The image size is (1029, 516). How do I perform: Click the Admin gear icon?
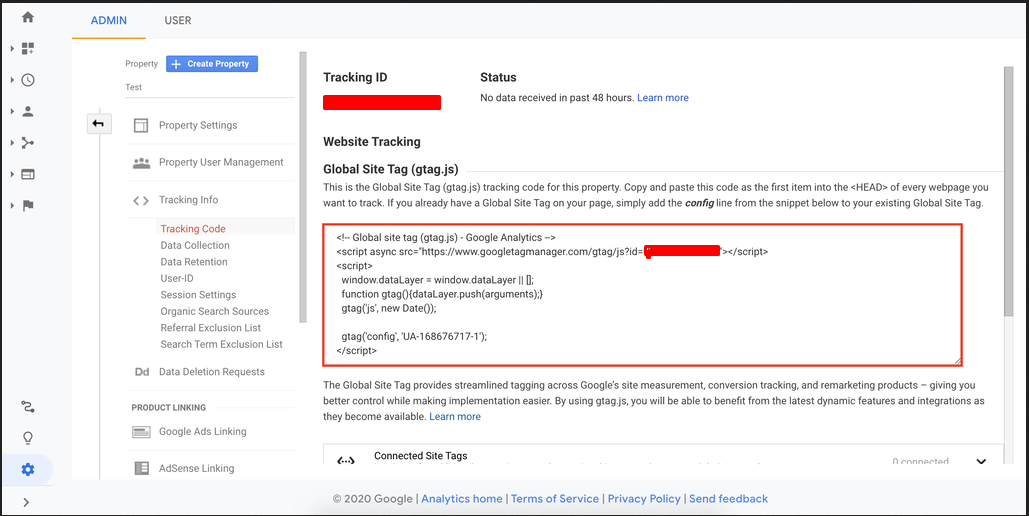click(28, 470)
